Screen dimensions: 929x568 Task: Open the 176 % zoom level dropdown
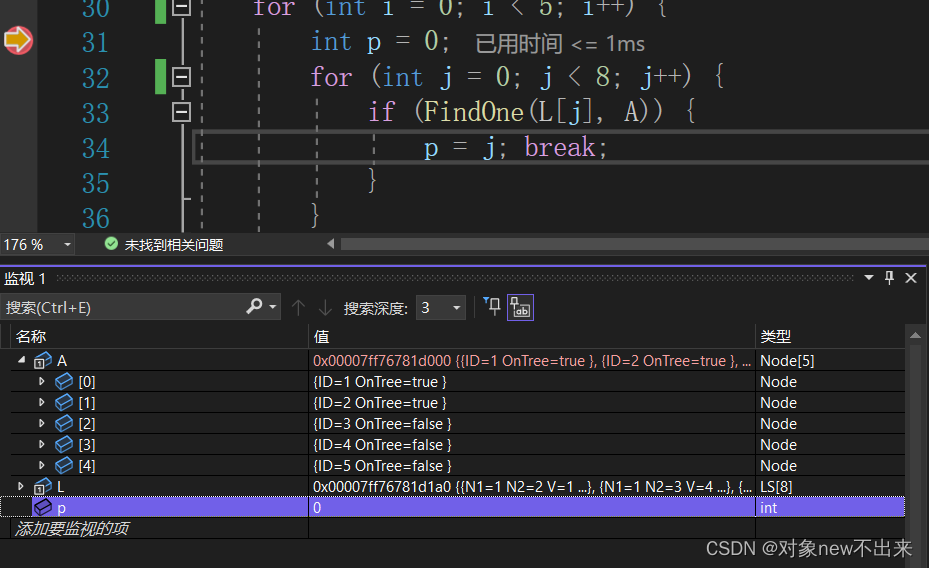coord(67,245)
